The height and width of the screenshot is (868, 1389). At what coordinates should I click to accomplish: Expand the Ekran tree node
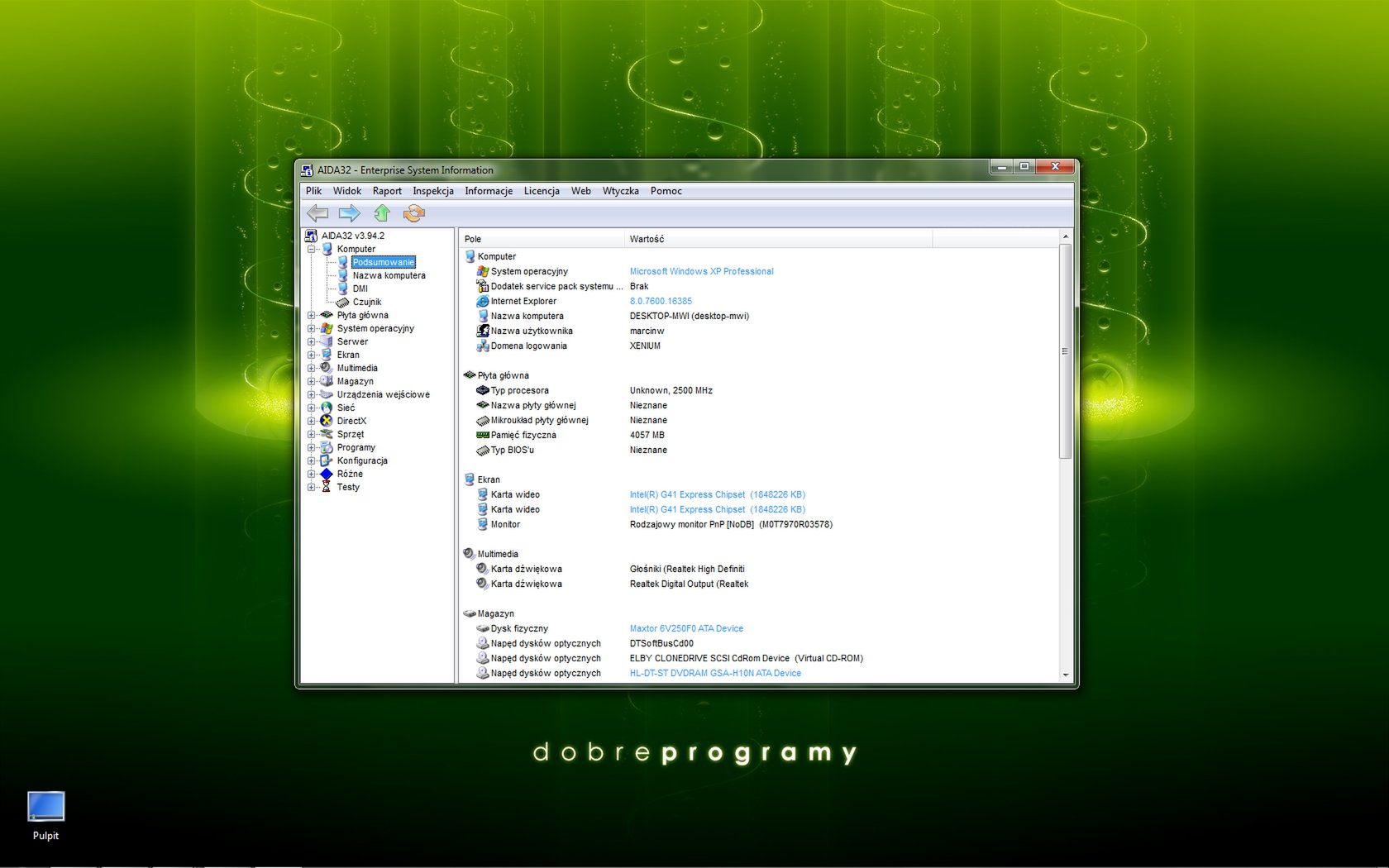312,355
